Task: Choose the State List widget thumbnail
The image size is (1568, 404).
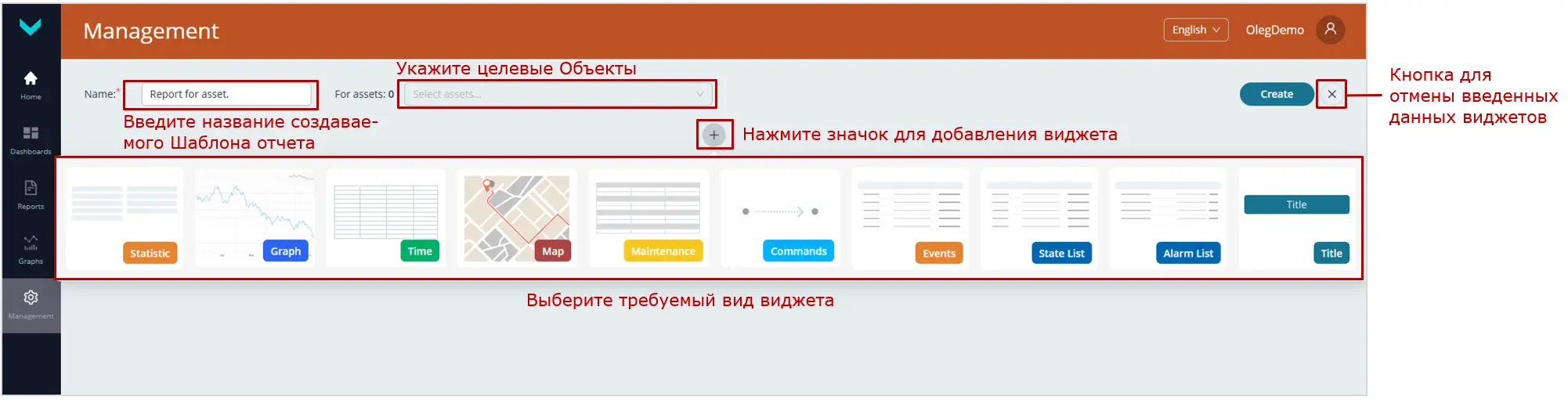Action: (x=1039, y=218)
